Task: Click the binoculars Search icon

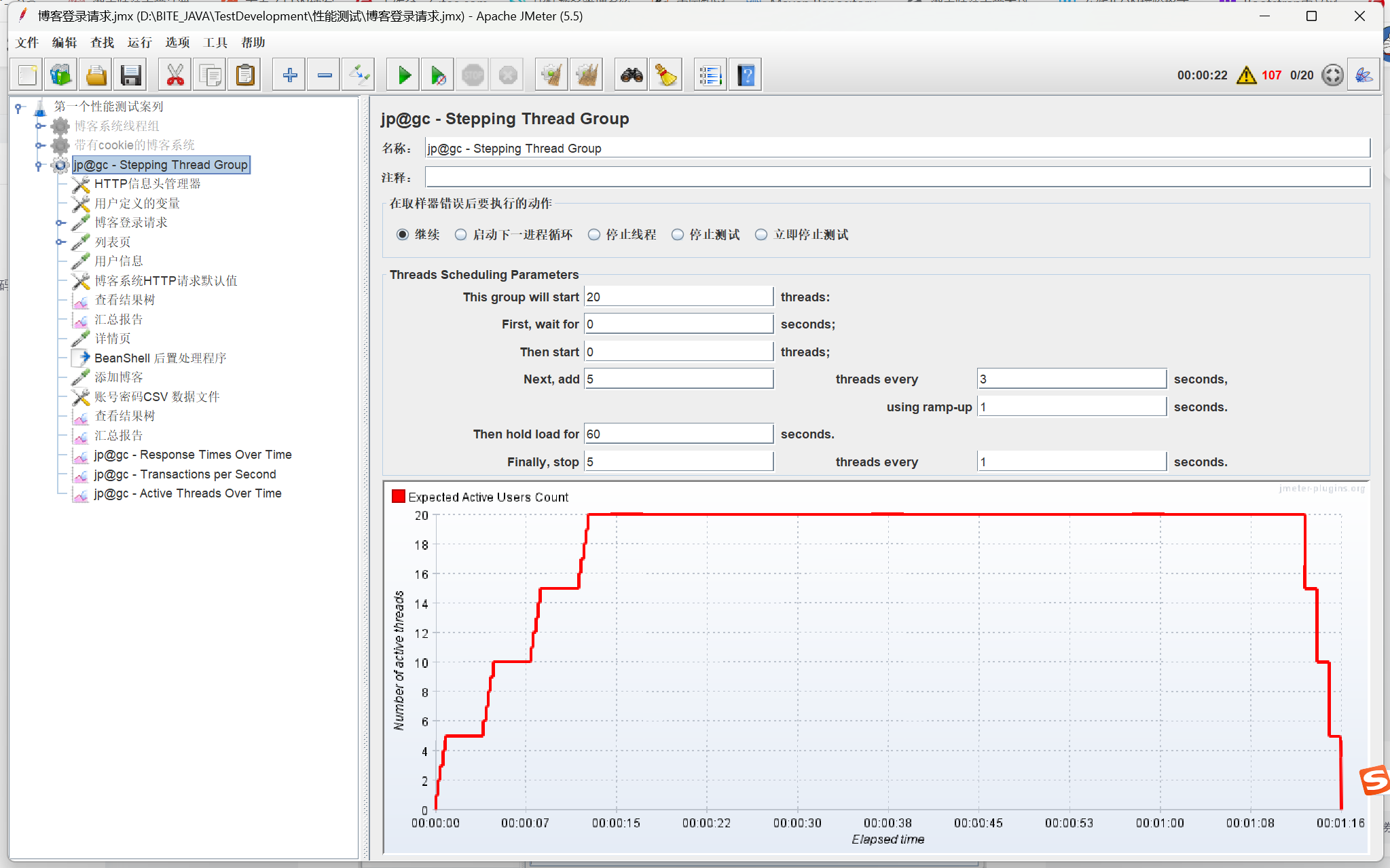Action: (632, 75)
